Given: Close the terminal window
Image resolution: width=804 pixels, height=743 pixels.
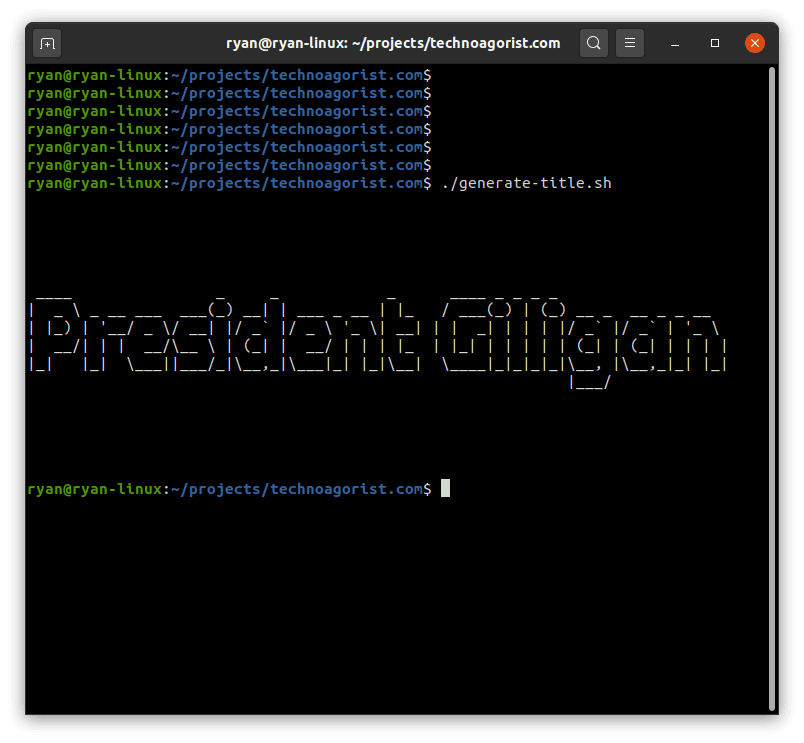Looking at the screenshot, I should 754,43.
